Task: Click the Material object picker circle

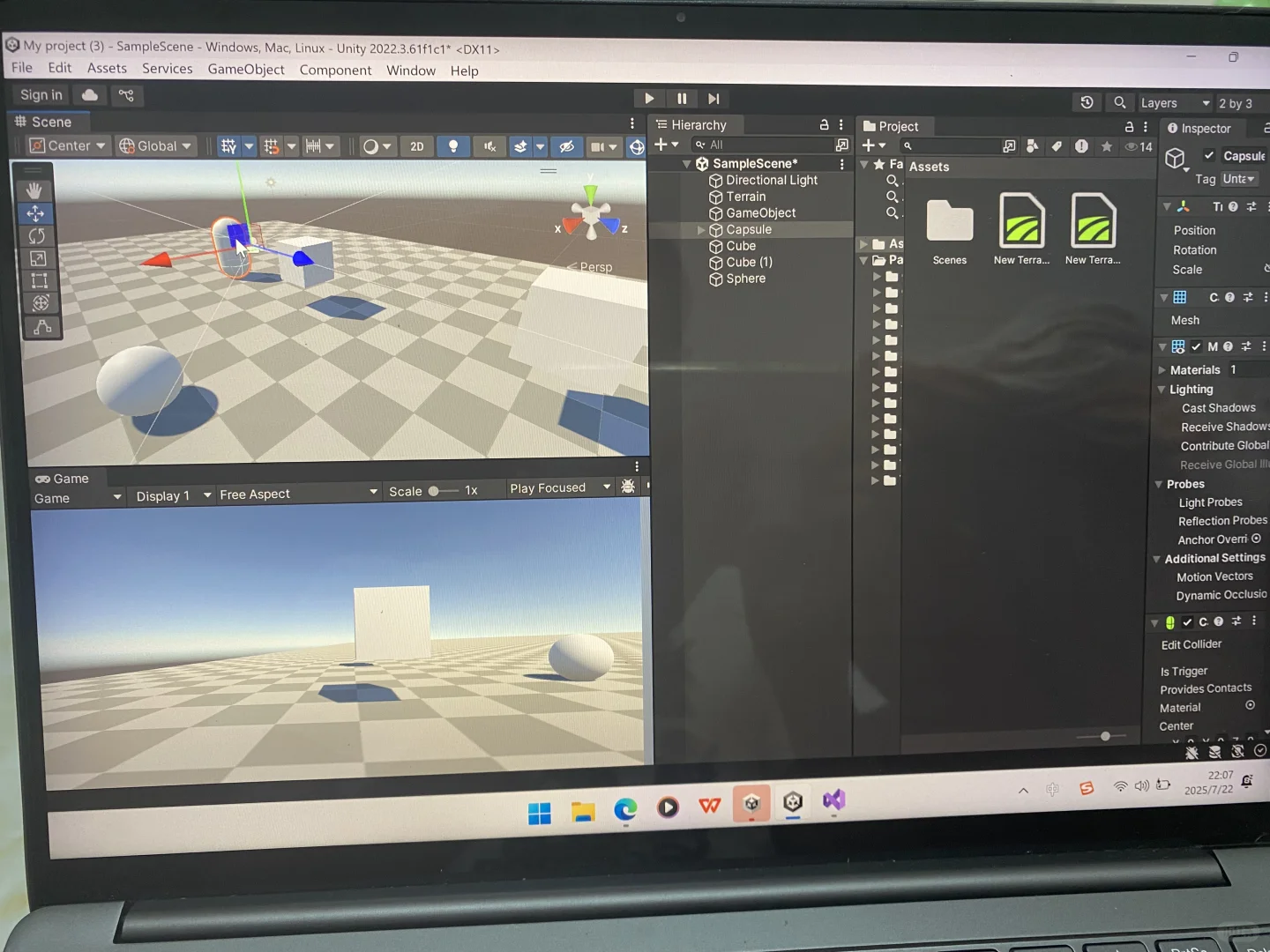Action: click(1250, 705)
